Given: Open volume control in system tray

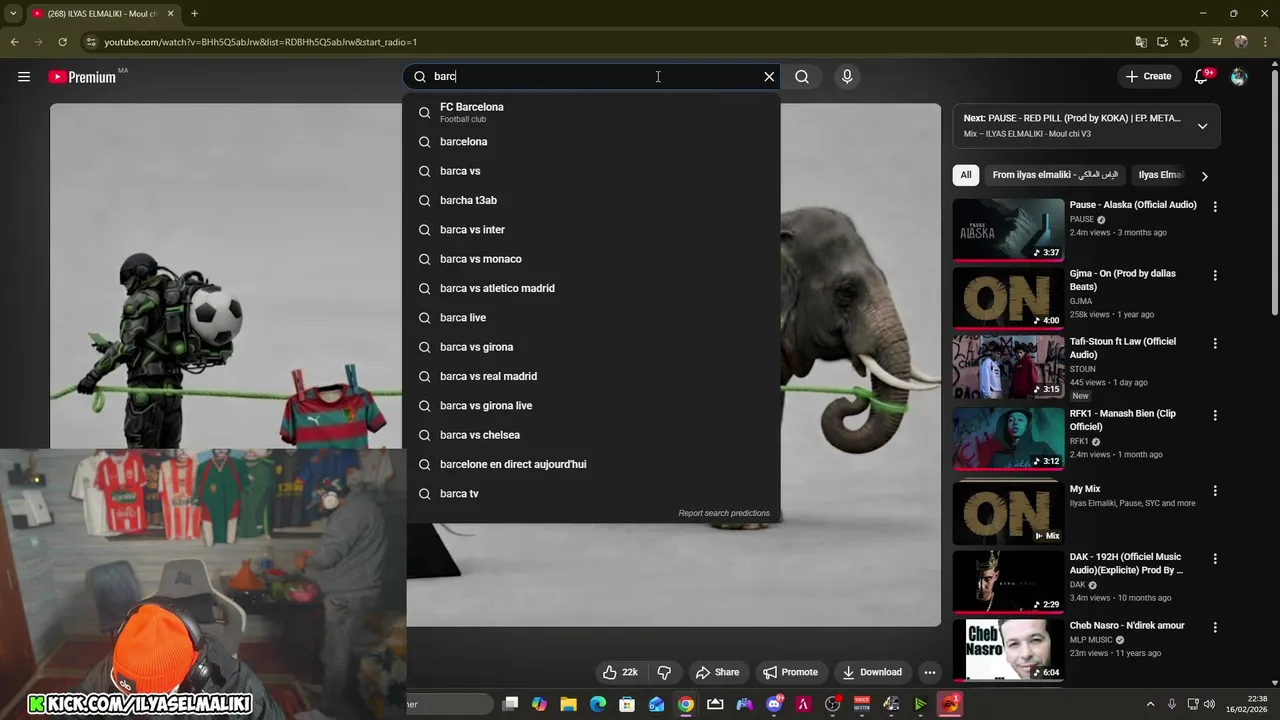Looking at the screenshot, I should (x=1209, y=704).
